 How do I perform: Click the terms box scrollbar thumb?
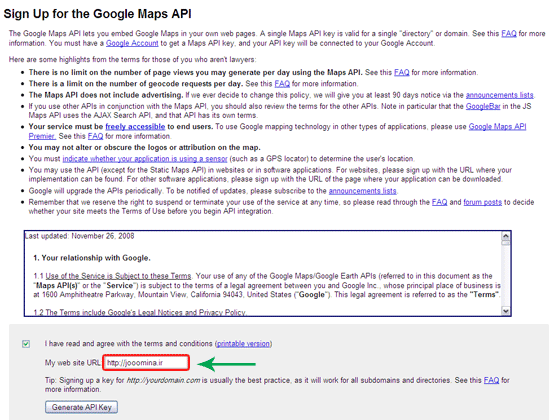coord(505,243)
